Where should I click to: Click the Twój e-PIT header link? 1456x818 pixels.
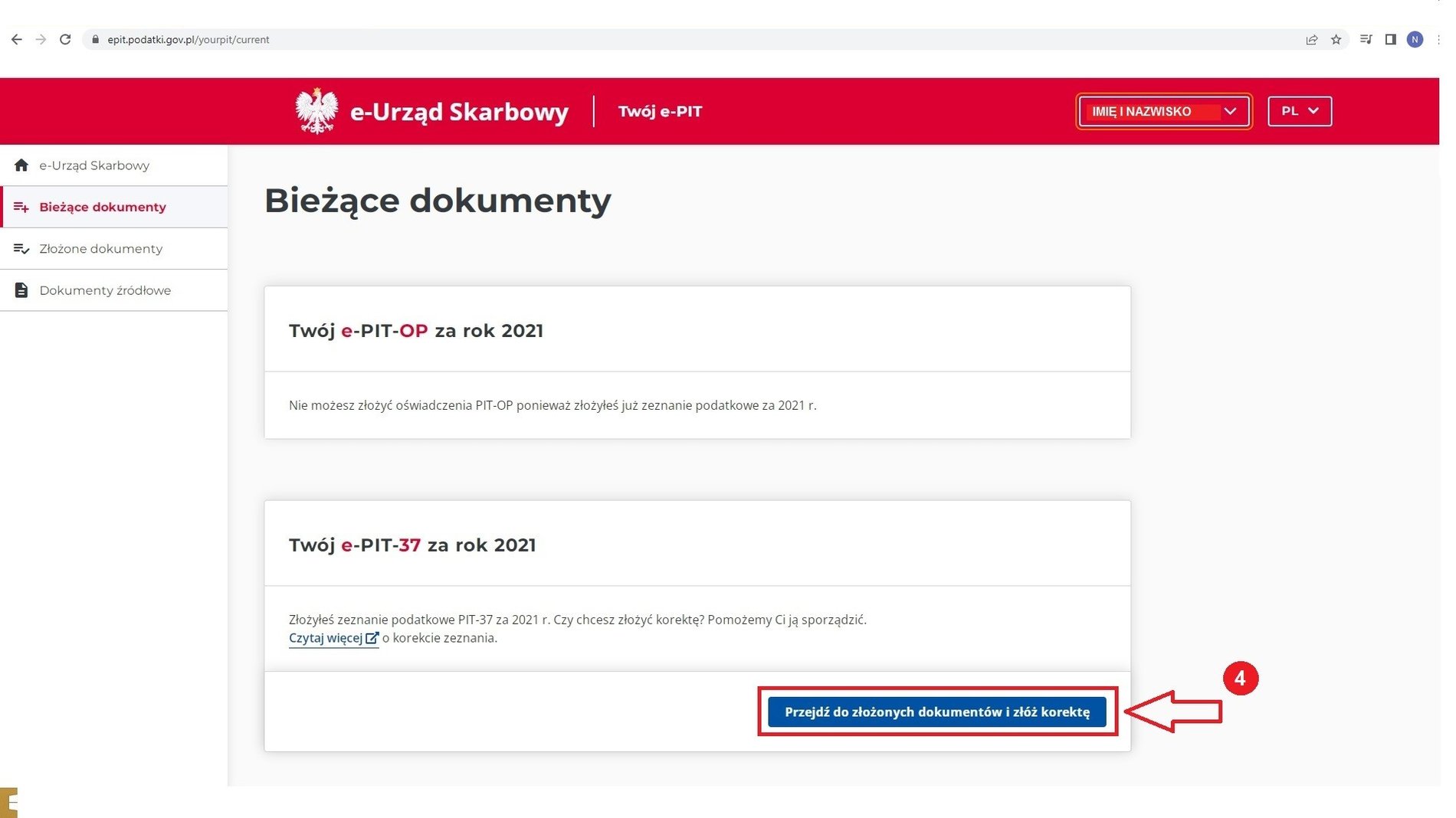pos(660,112)
